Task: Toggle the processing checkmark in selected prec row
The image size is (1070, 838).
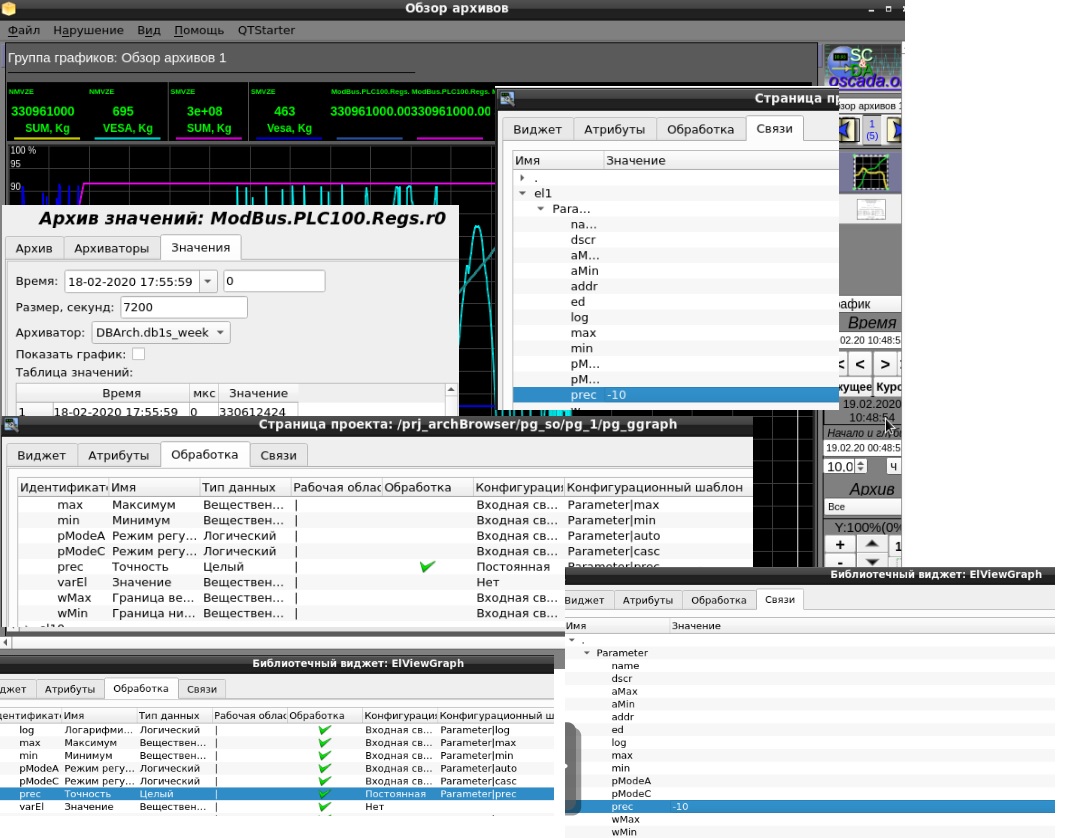Action: (x=324, y=794)
